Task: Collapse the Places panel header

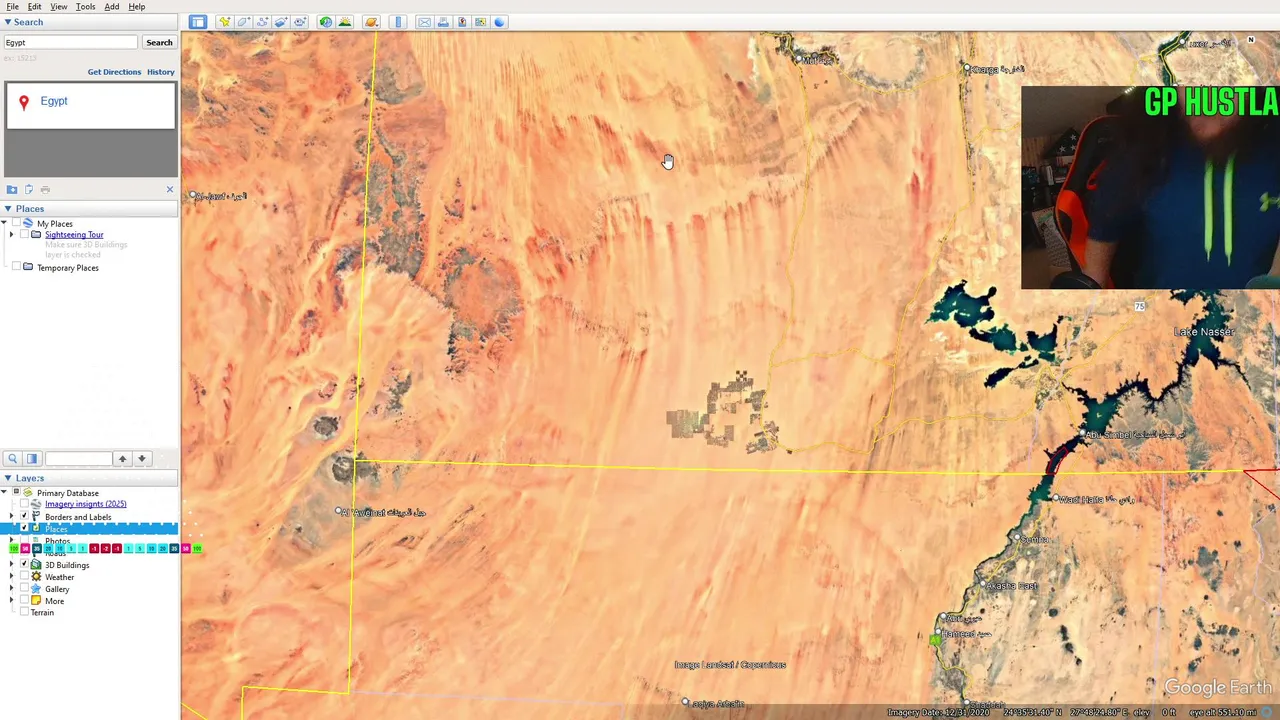Action: coord(89,209)
